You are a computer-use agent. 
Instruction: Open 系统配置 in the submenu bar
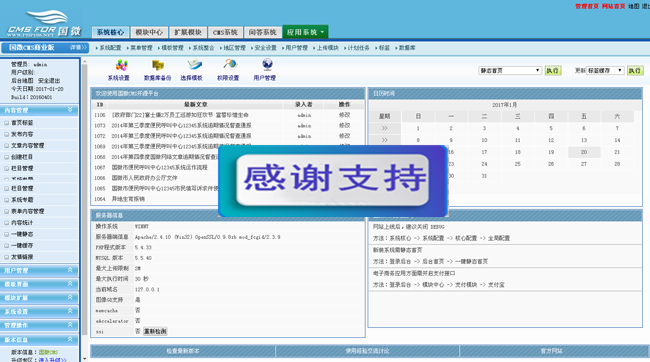point(110,48)
